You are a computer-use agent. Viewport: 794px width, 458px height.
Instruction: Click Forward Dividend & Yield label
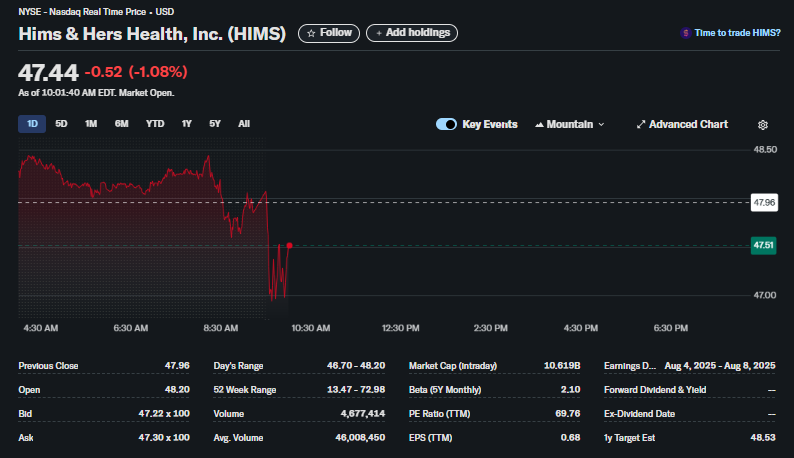point(655,390)
